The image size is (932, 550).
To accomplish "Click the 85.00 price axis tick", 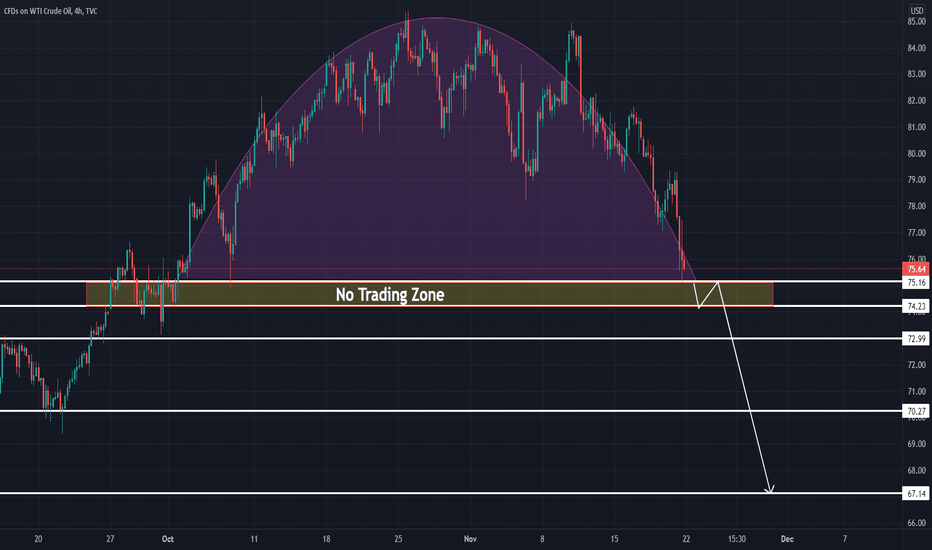I will [916, 21].
